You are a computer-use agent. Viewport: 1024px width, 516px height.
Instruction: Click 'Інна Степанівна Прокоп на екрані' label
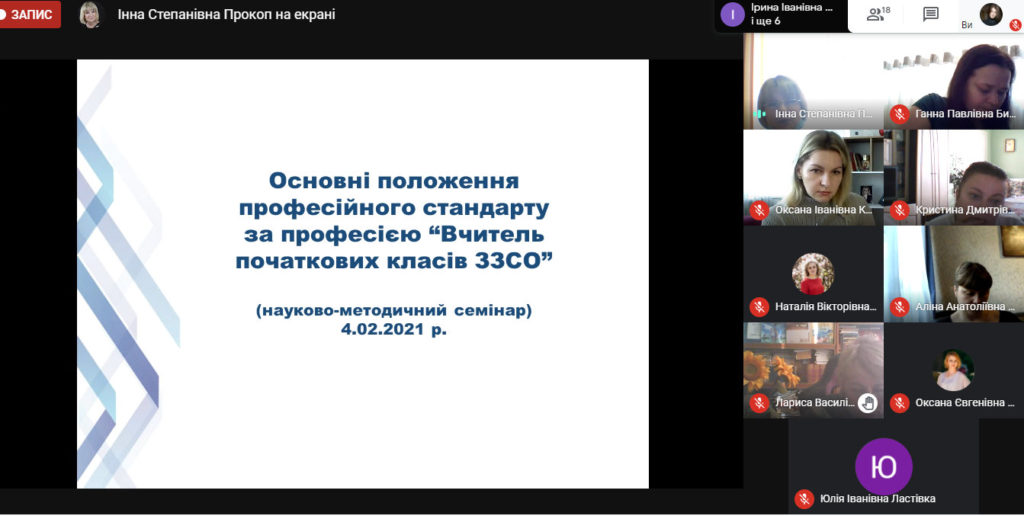tap(226, 14)
